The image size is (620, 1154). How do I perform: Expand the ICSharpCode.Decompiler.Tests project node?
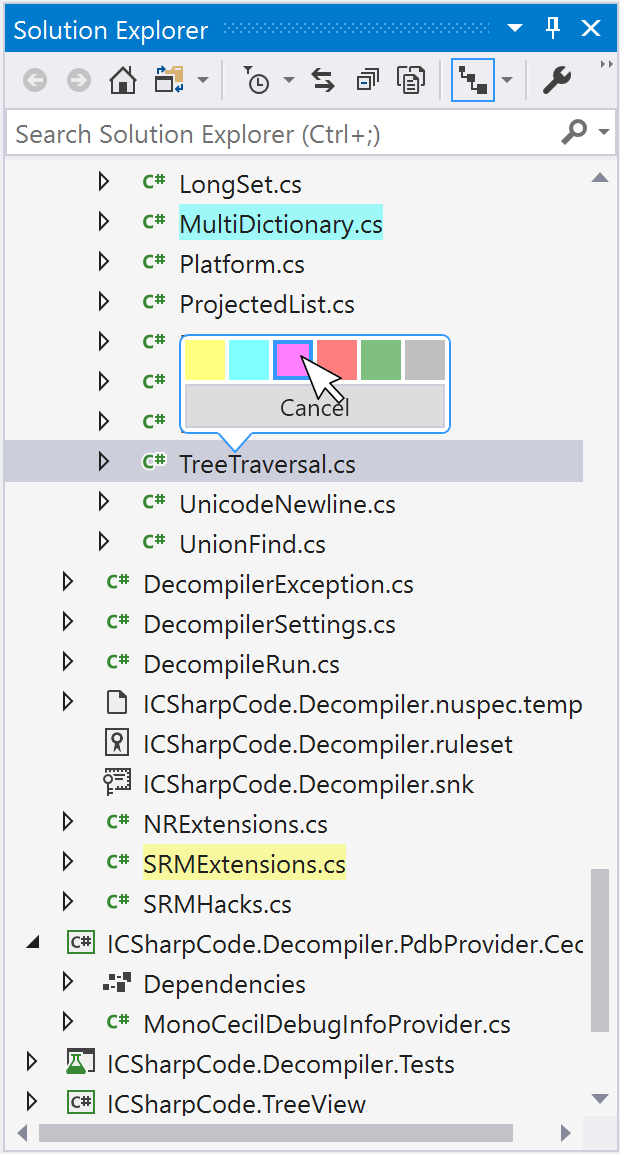pyautogui.click(x=31, y=1063)
